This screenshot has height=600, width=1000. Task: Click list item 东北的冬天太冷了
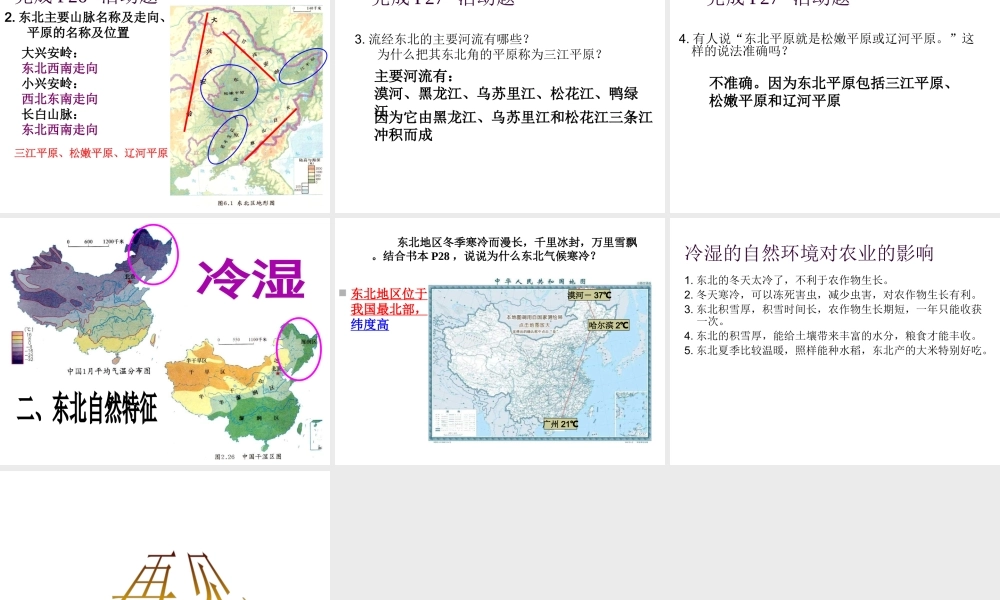click(786, 280)
